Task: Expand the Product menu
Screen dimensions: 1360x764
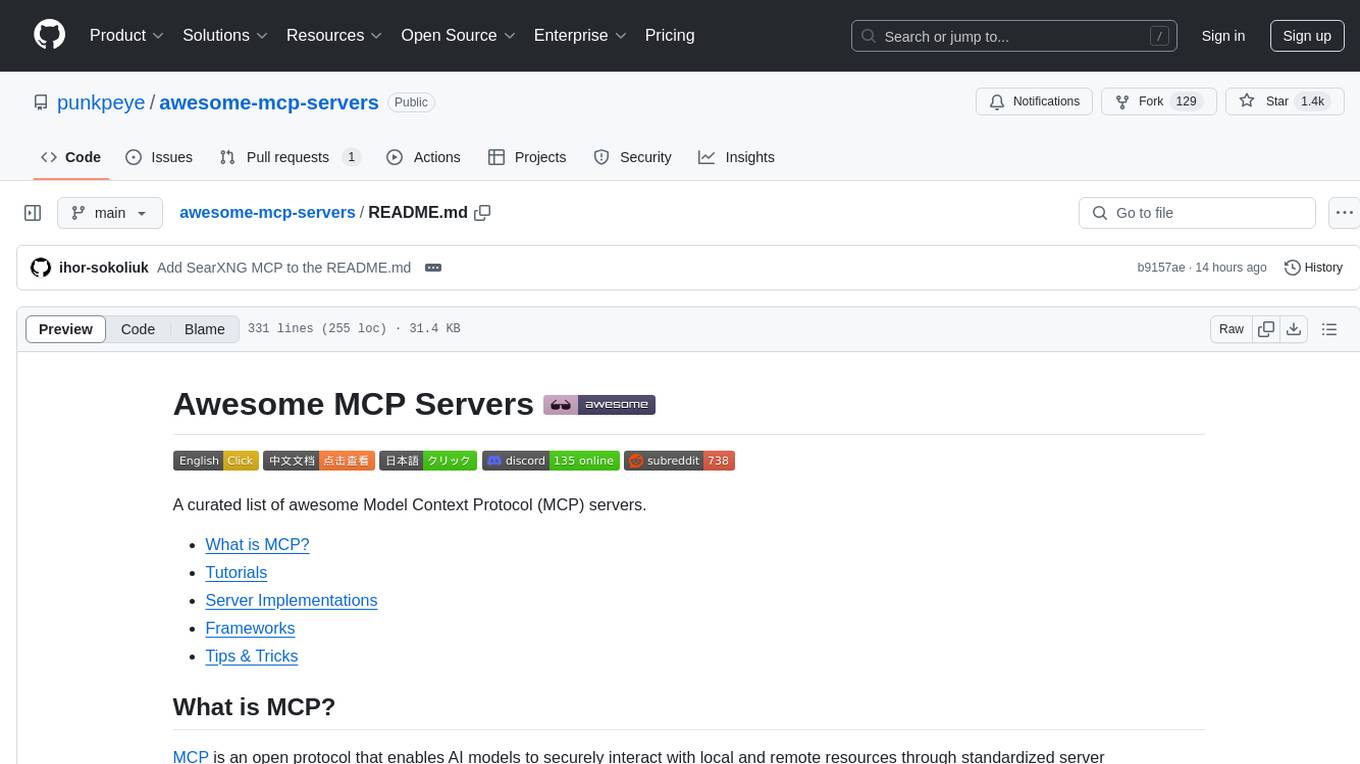Action: click(127, 35)
